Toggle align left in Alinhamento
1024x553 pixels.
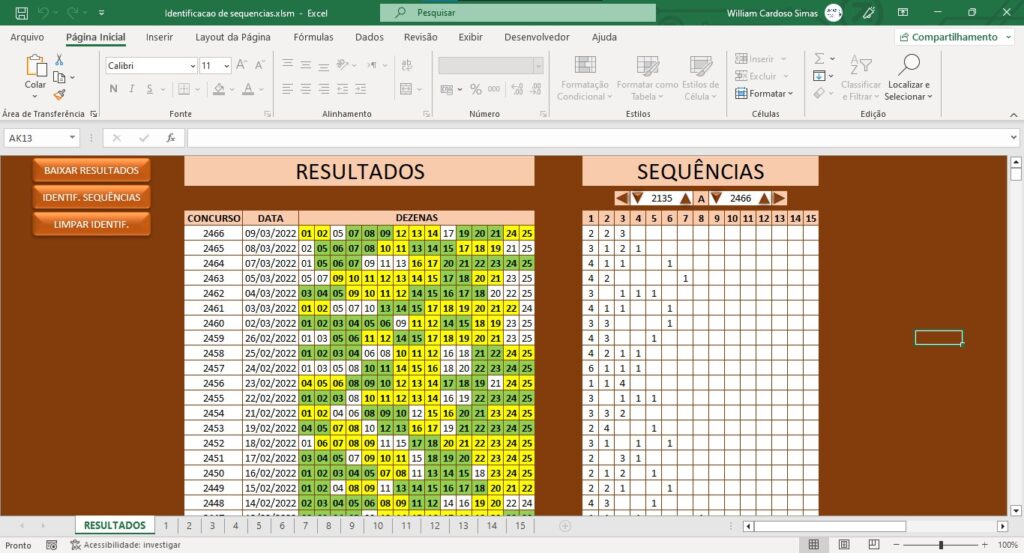pos(287,89)
